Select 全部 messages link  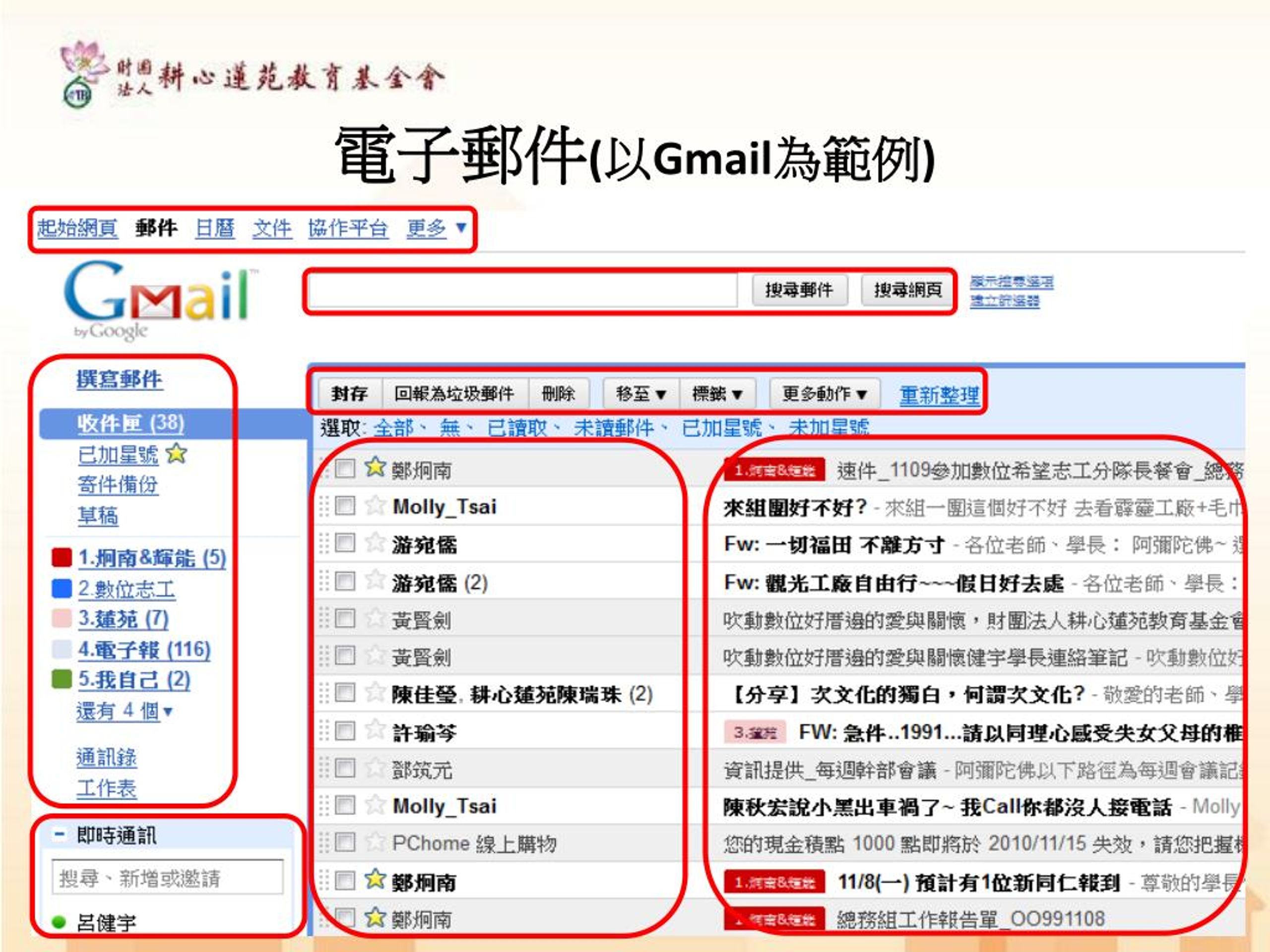click(393, 427)
